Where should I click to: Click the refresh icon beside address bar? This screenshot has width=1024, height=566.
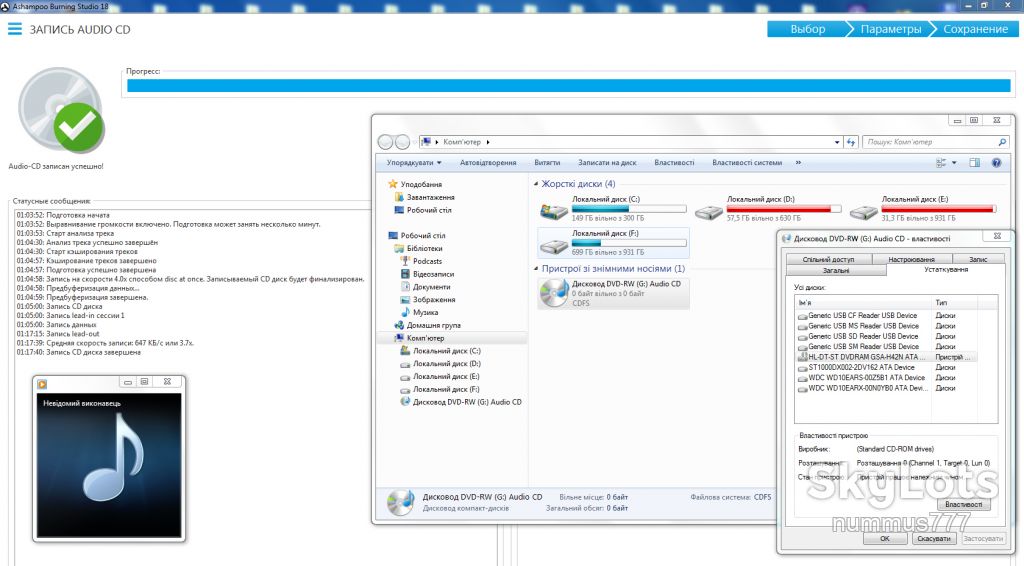pos(851,142)
